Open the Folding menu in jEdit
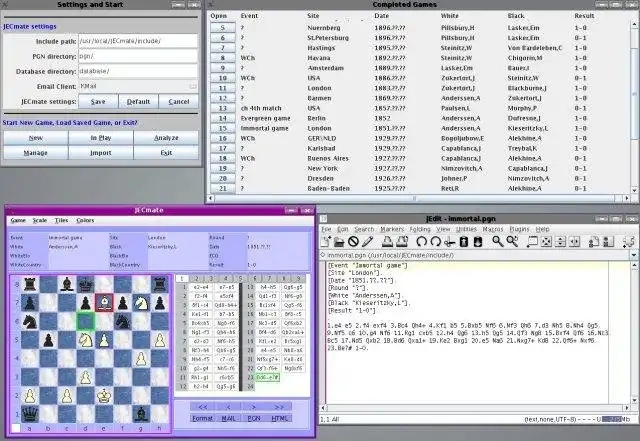Image resolution: width=640 pixels, height=441 pixels. pyautogui.click(x=420, y=229)
